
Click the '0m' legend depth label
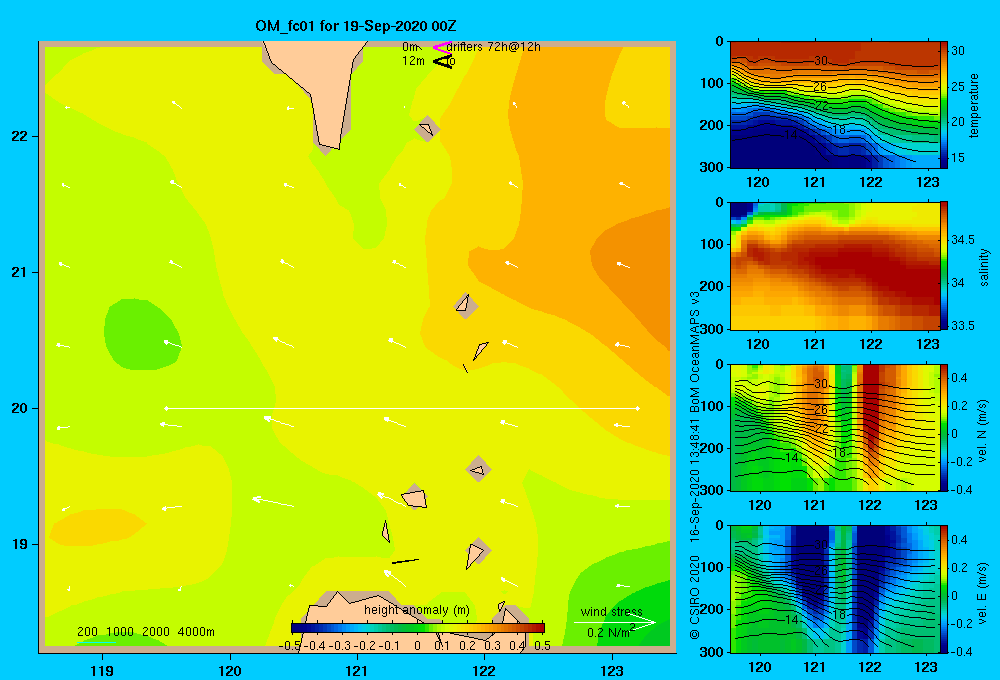click(x=410, y=47)
